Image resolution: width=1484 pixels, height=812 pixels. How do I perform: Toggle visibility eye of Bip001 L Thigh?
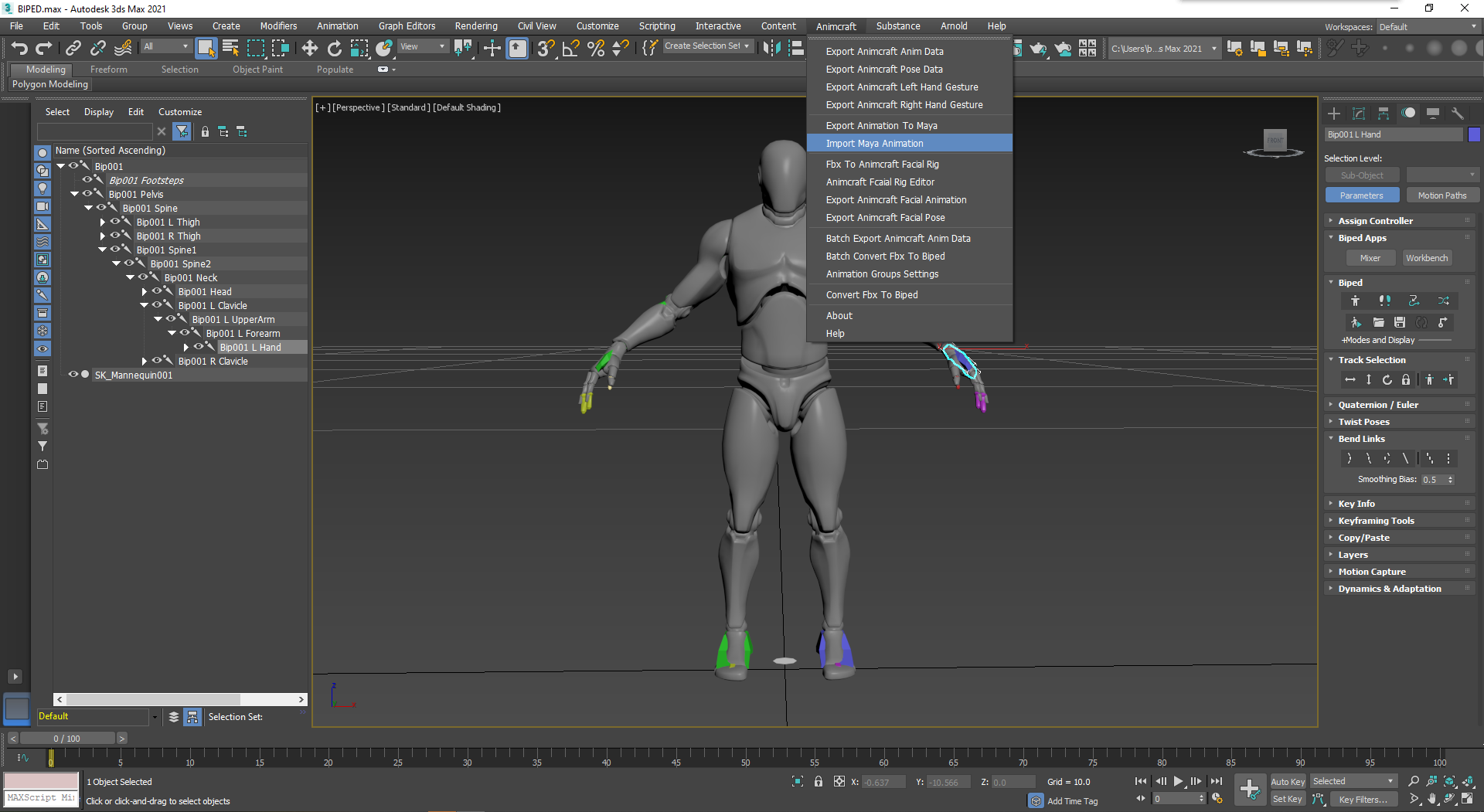(115, 222)
